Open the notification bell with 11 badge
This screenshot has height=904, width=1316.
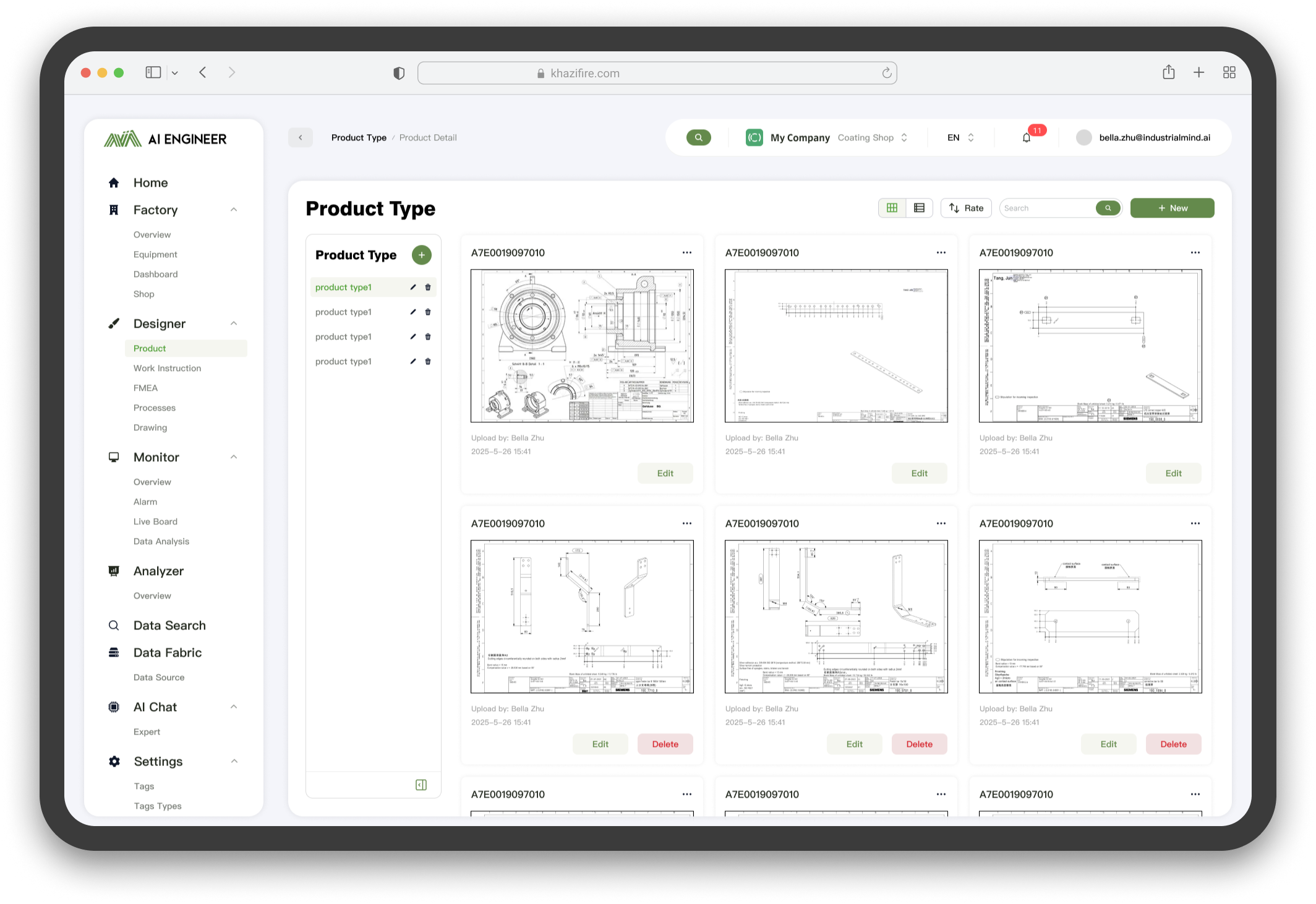point(1027,138)
